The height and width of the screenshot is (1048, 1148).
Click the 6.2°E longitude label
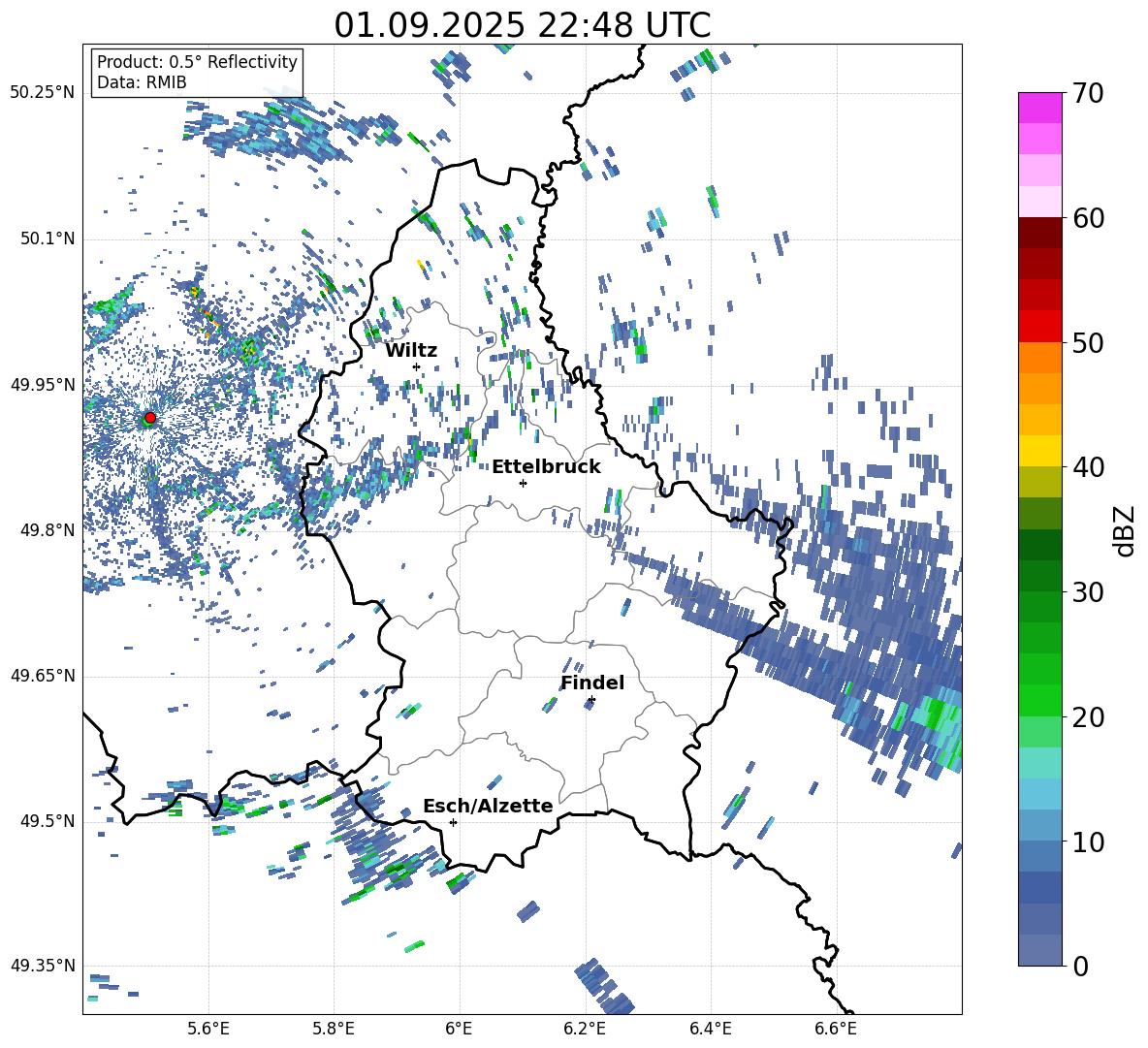pyautogui.click(x=585, y=1029)
